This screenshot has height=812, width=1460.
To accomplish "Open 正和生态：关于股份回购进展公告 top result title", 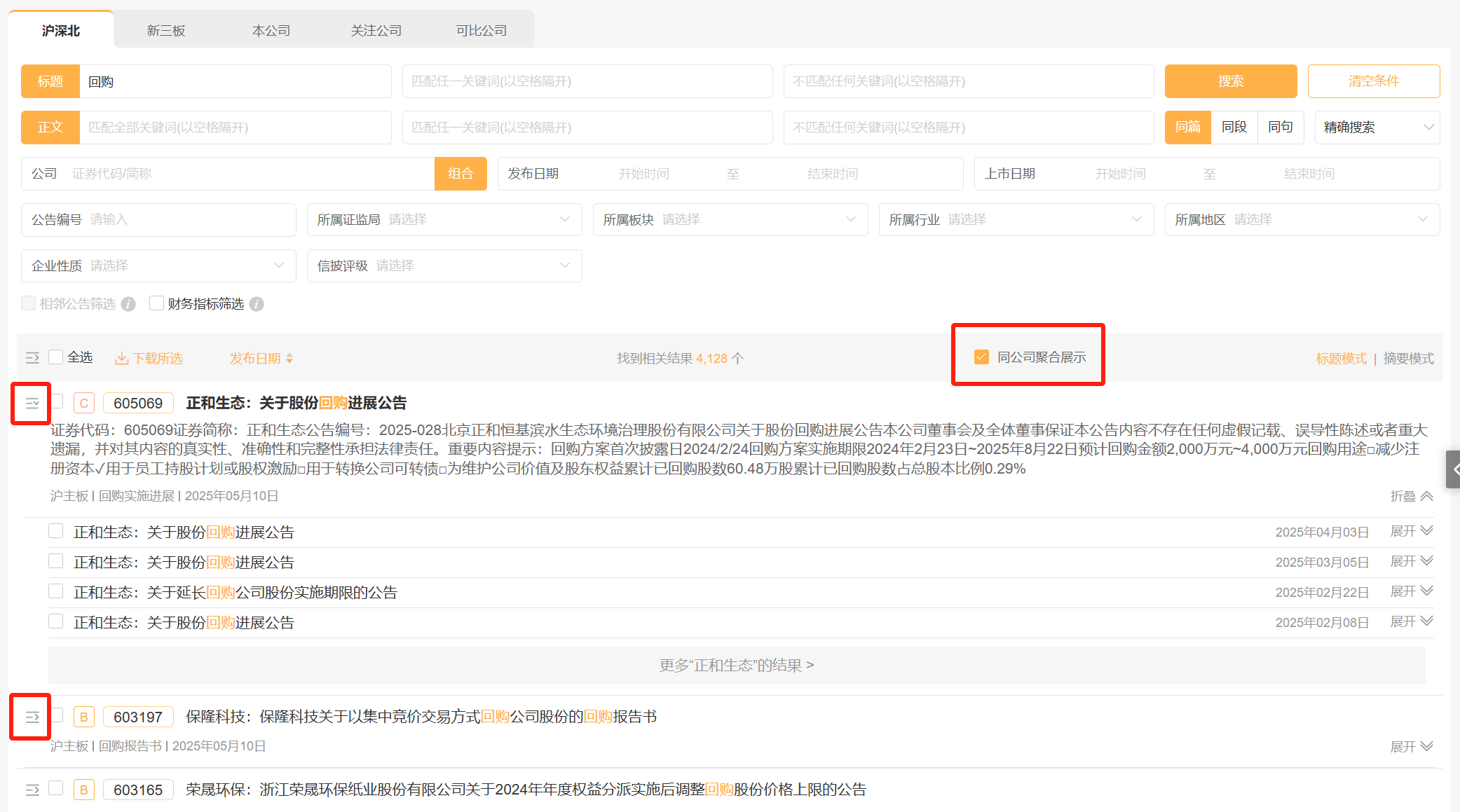I will pyautogui.click(x=296, y=403).
